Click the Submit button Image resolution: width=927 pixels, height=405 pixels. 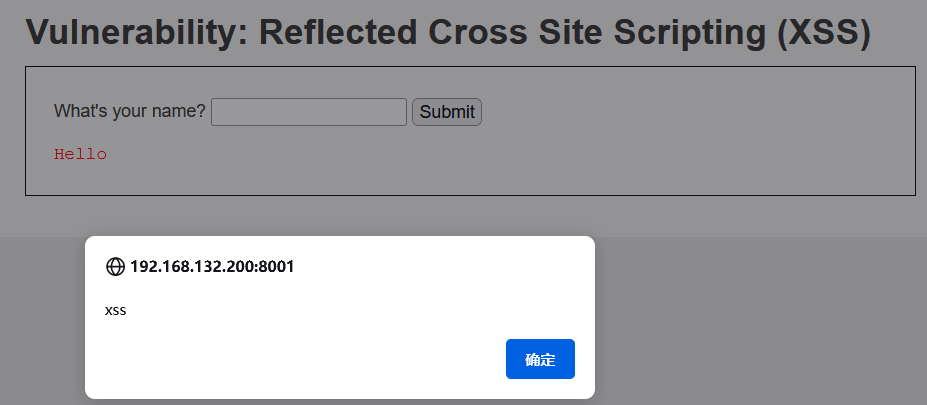(x=447, y=112)
